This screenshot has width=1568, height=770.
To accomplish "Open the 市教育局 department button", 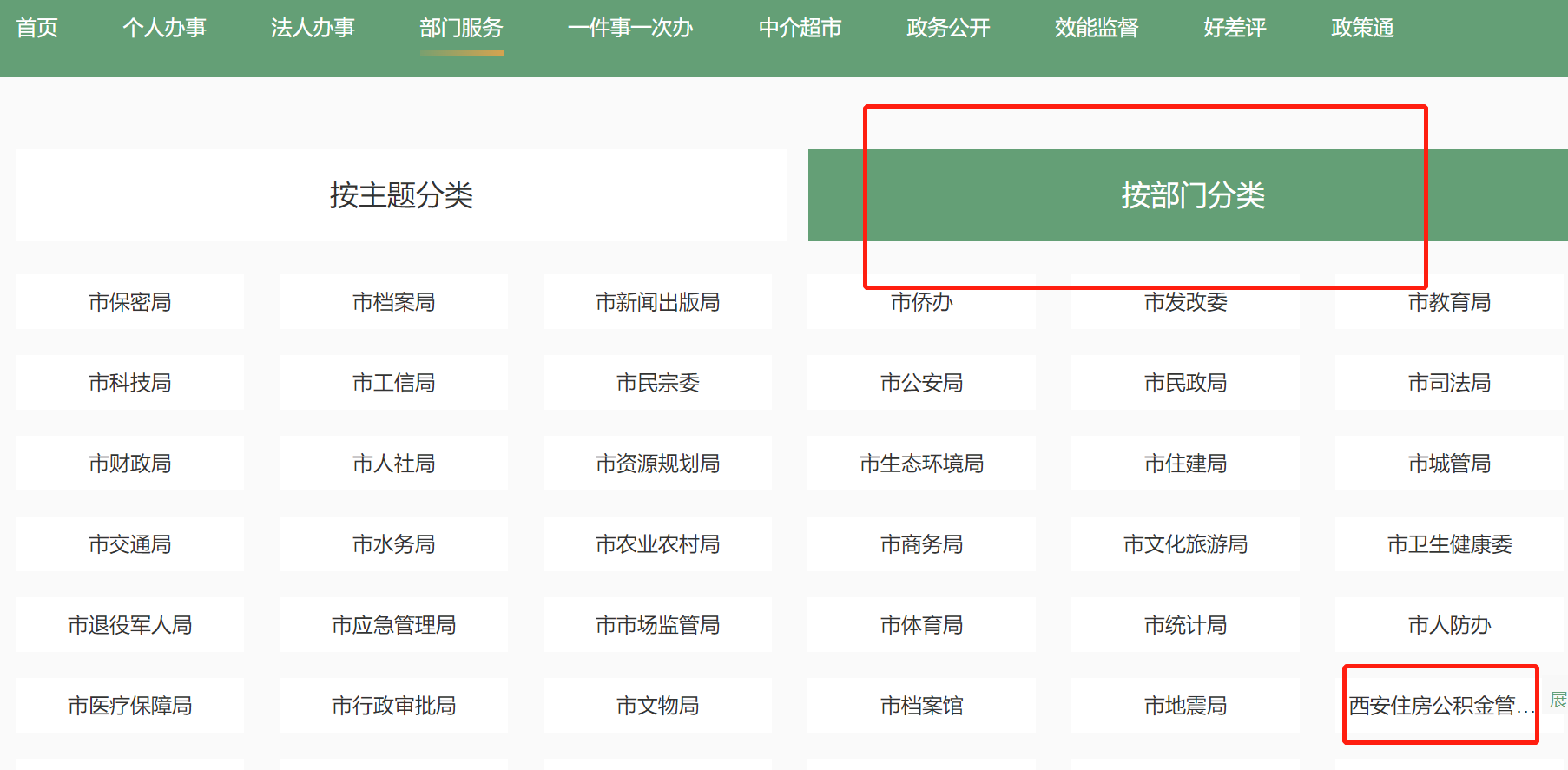I will 1448,302.
